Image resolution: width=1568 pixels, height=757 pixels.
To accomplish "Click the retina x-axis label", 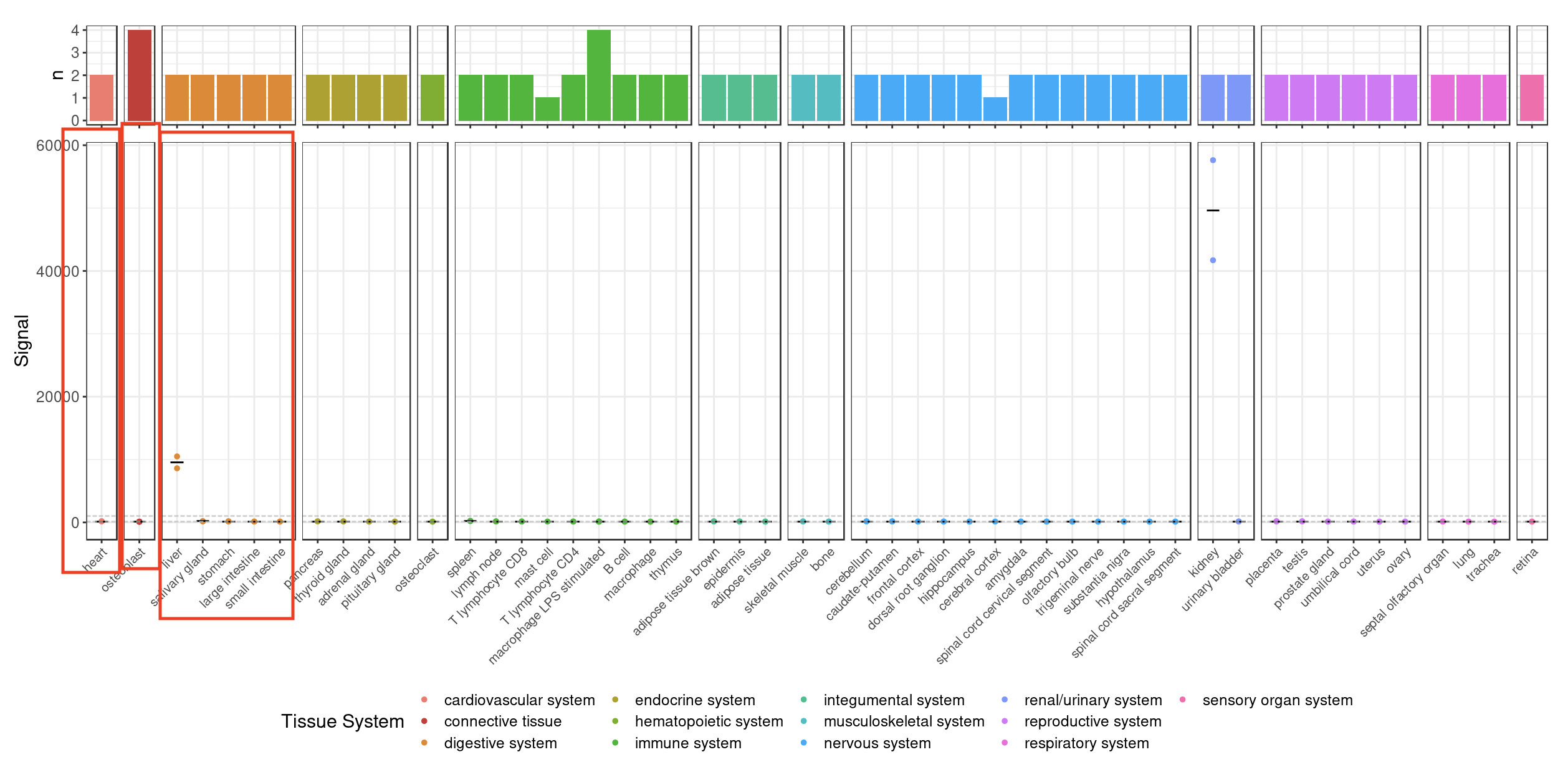I will (1524, 560).
